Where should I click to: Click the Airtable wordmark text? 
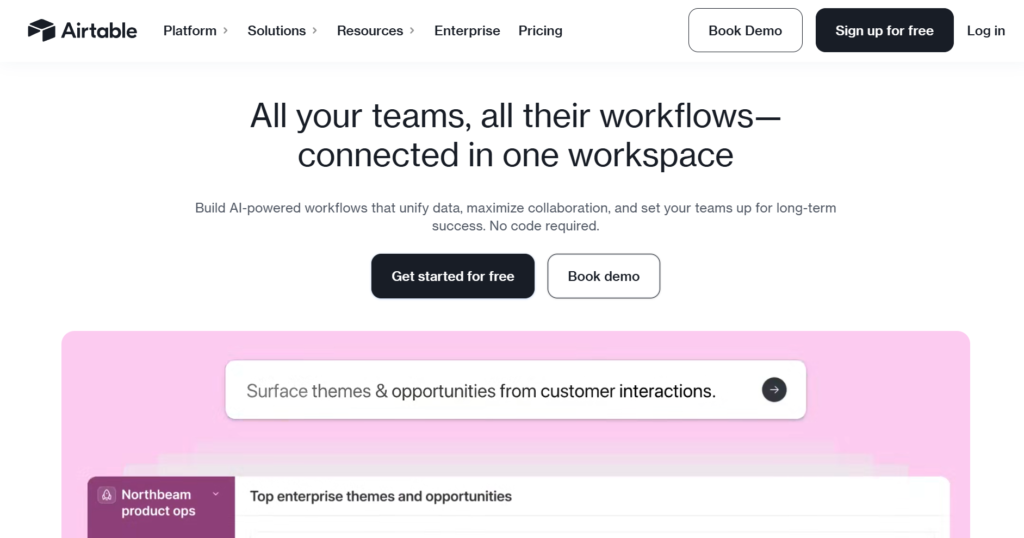(x=99, y=30)
